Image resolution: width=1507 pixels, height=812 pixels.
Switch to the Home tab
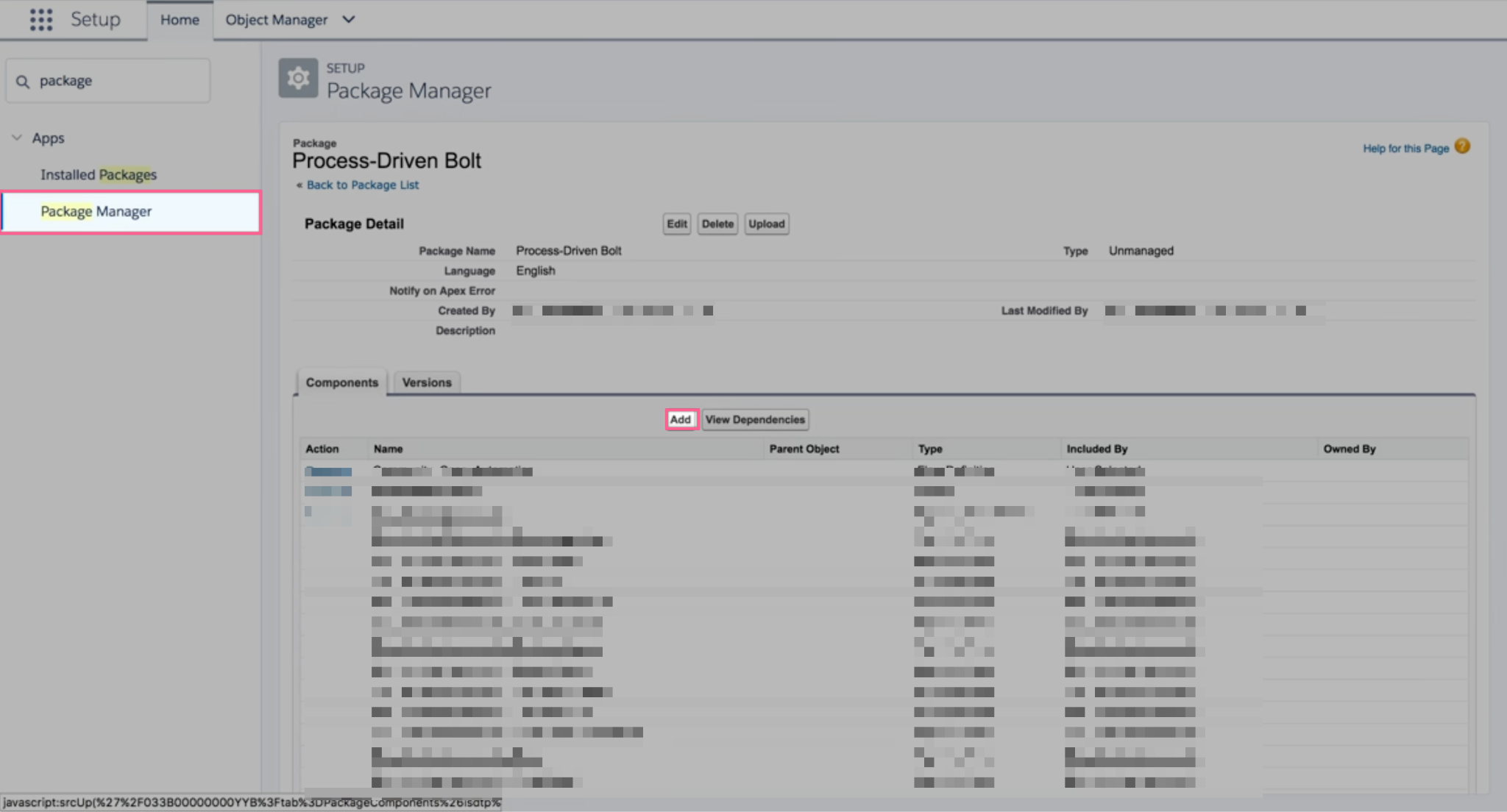[x=180, y=20]
